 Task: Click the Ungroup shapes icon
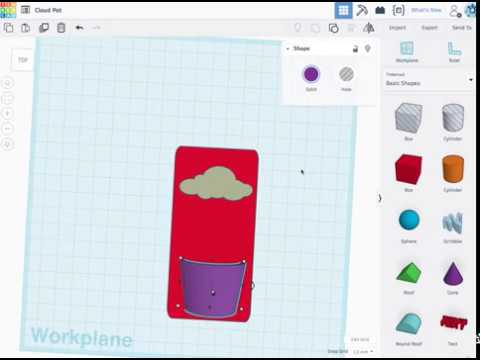[x=333, y=28]
